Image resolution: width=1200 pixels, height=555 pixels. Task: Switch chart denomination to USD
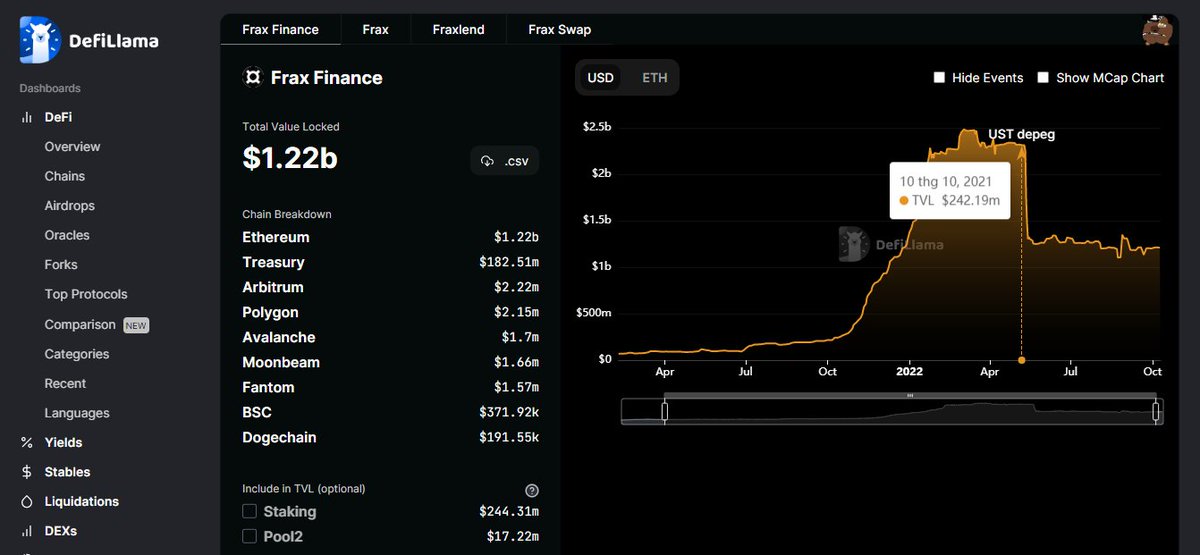tap(600, 77)
